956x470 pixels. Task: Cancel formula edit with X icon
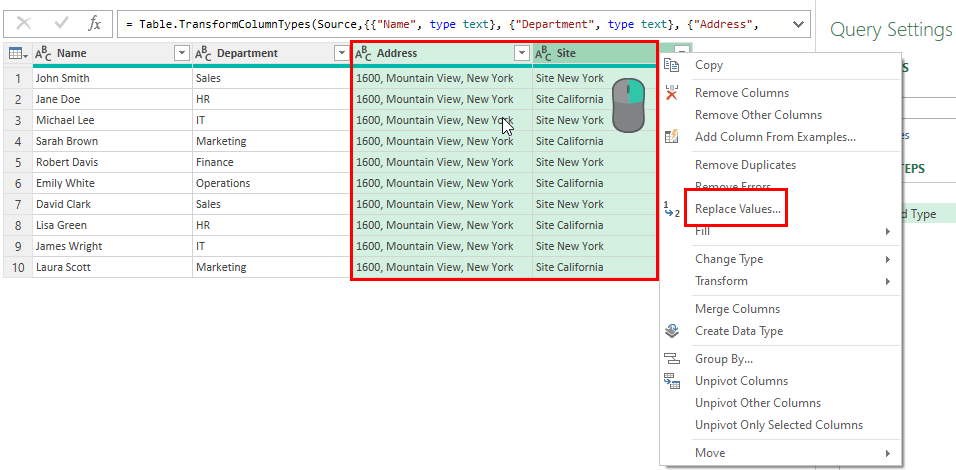point(24,24)
